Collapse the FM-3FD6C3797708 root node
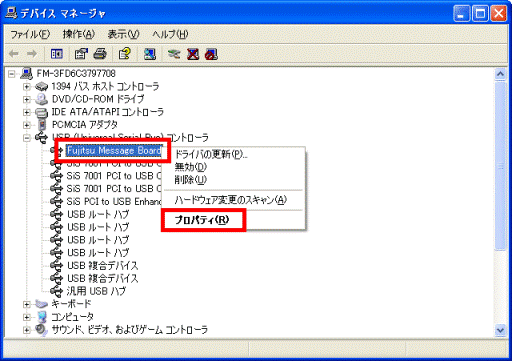Image resolution: width=512 pixels, height=361 pixels. tap(12, 74)
